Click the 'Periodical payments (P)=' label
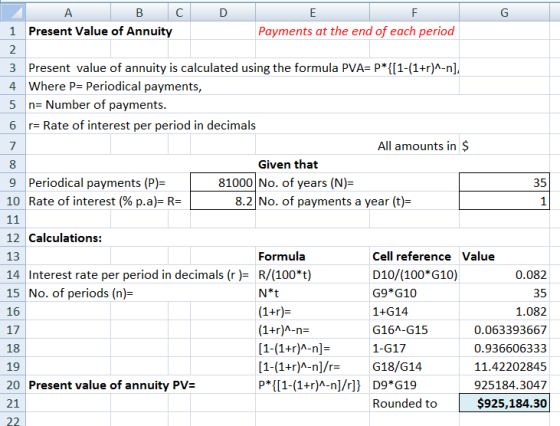This screenshot has width=560, height=426. click(97, 182)
